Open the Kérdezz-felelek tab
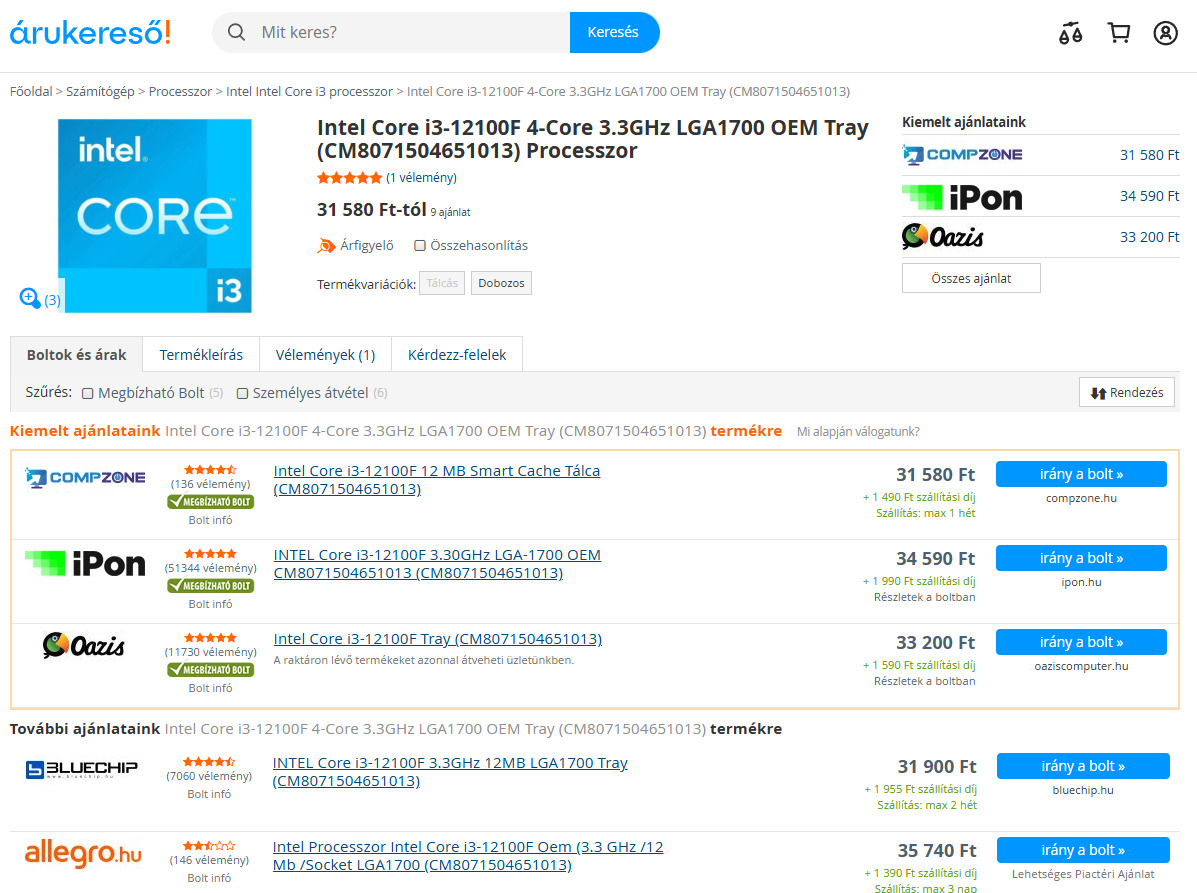This screenshot has width=1197, height=893. point(457,355)
